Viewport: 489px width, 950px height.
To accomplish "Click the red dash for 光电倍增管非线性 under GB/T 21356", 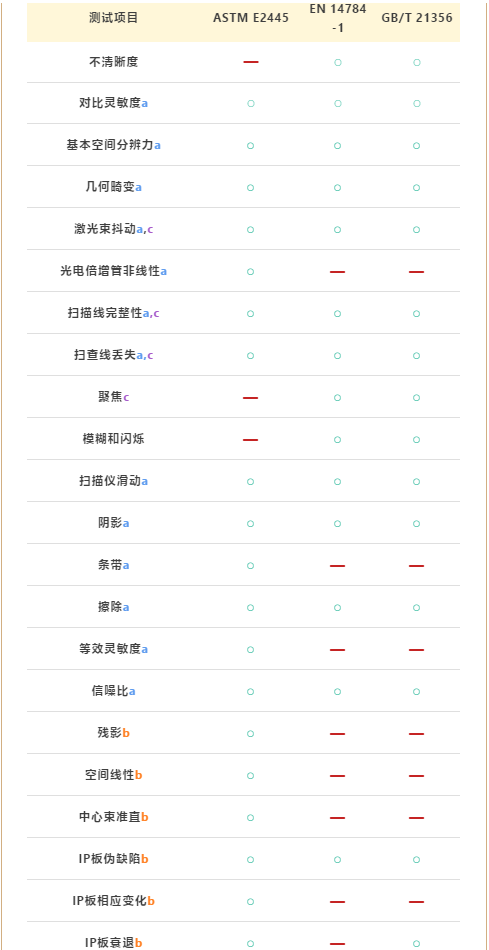I will tap(416, 272).
